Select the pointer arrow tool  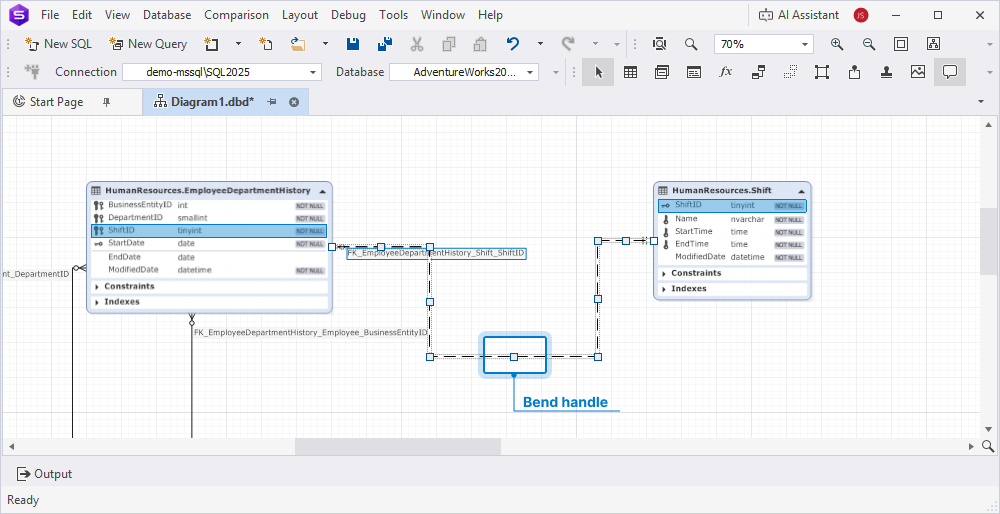click(598, 72)
